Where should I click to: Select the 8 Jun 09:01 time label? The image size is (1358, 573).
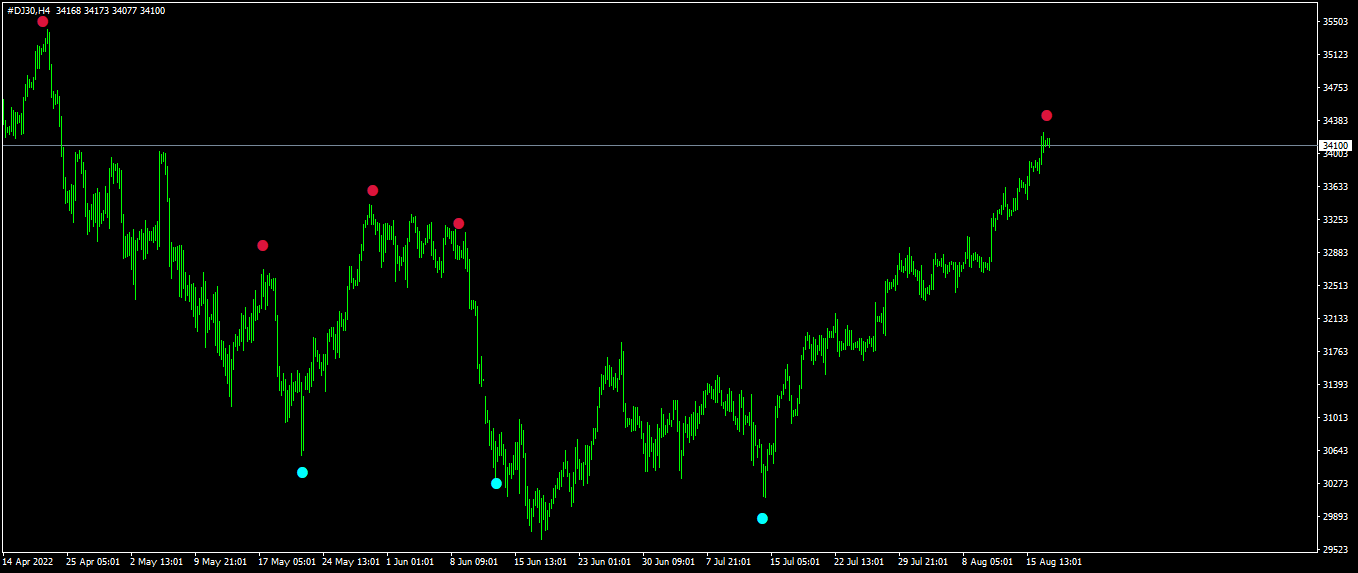474,561
